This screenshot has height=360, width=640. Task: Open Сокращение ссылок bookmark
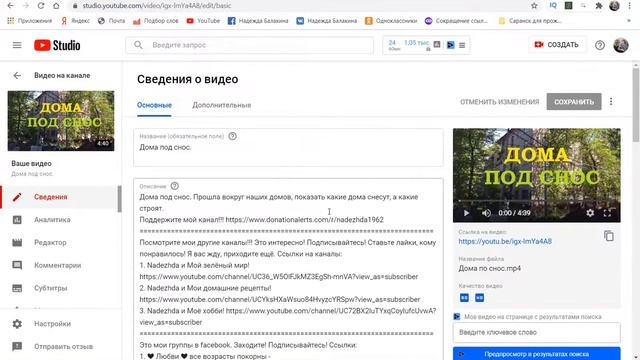[x=456, y=21]
